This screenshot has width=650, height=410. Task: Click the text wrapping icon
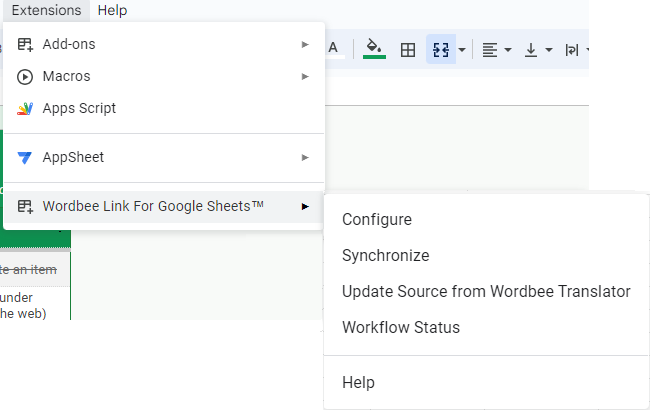572,49
